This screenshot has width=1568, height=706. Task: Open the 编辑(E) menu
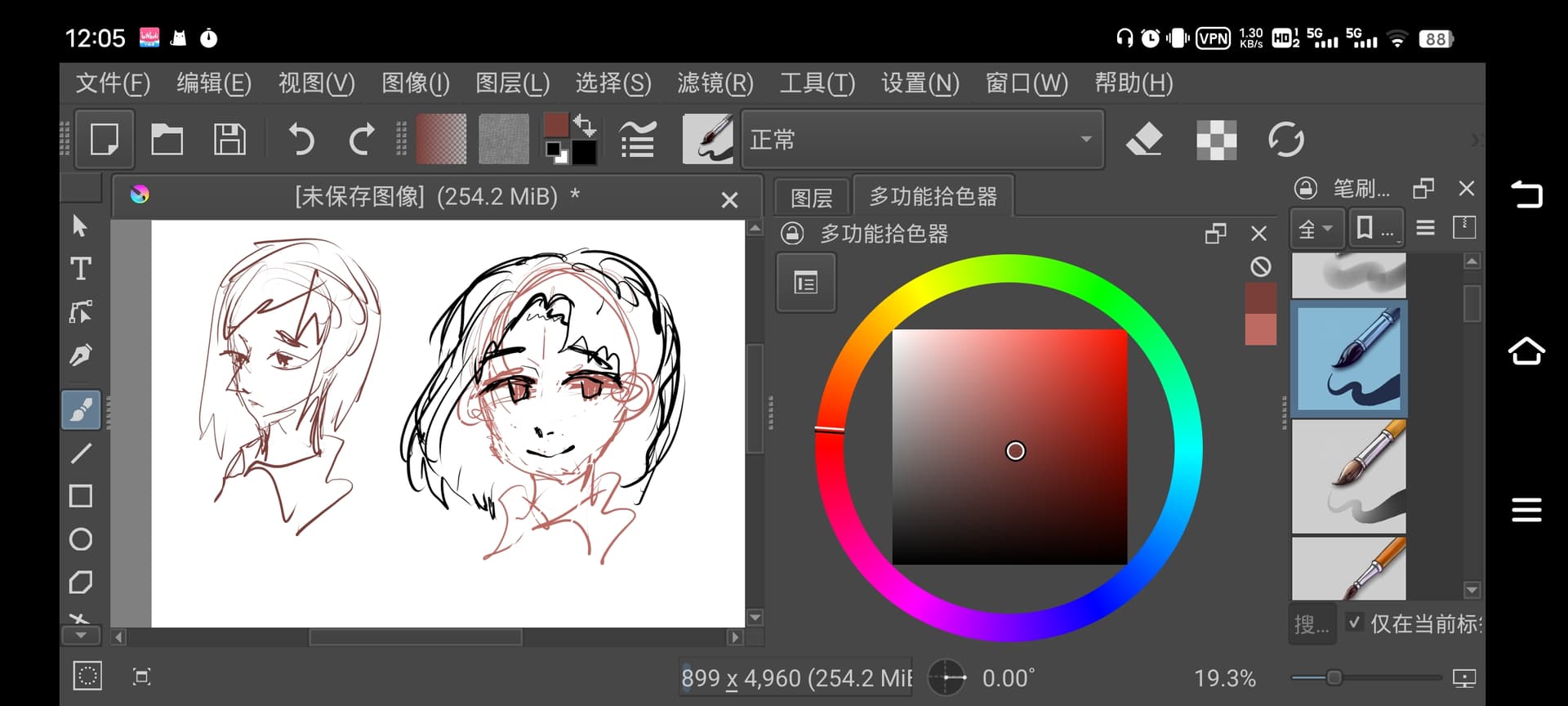tap(214, 83)
